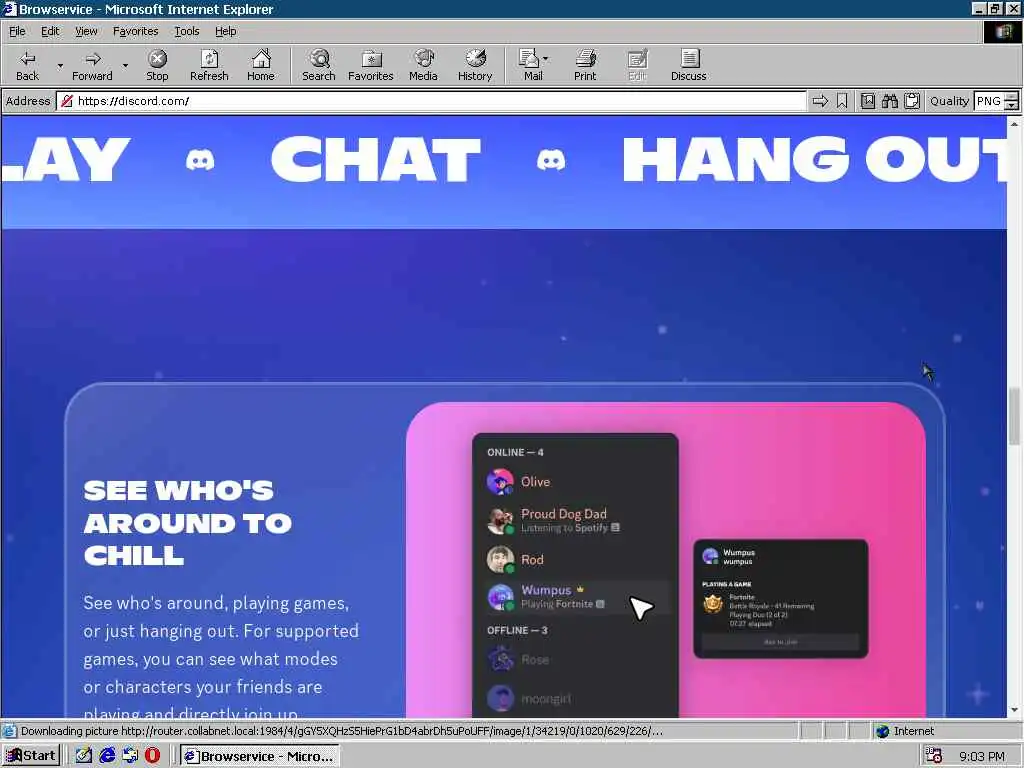Open the Forward history dropdown arrow
Viewport: 1024px width, 768px height.
tap(125, 65)
